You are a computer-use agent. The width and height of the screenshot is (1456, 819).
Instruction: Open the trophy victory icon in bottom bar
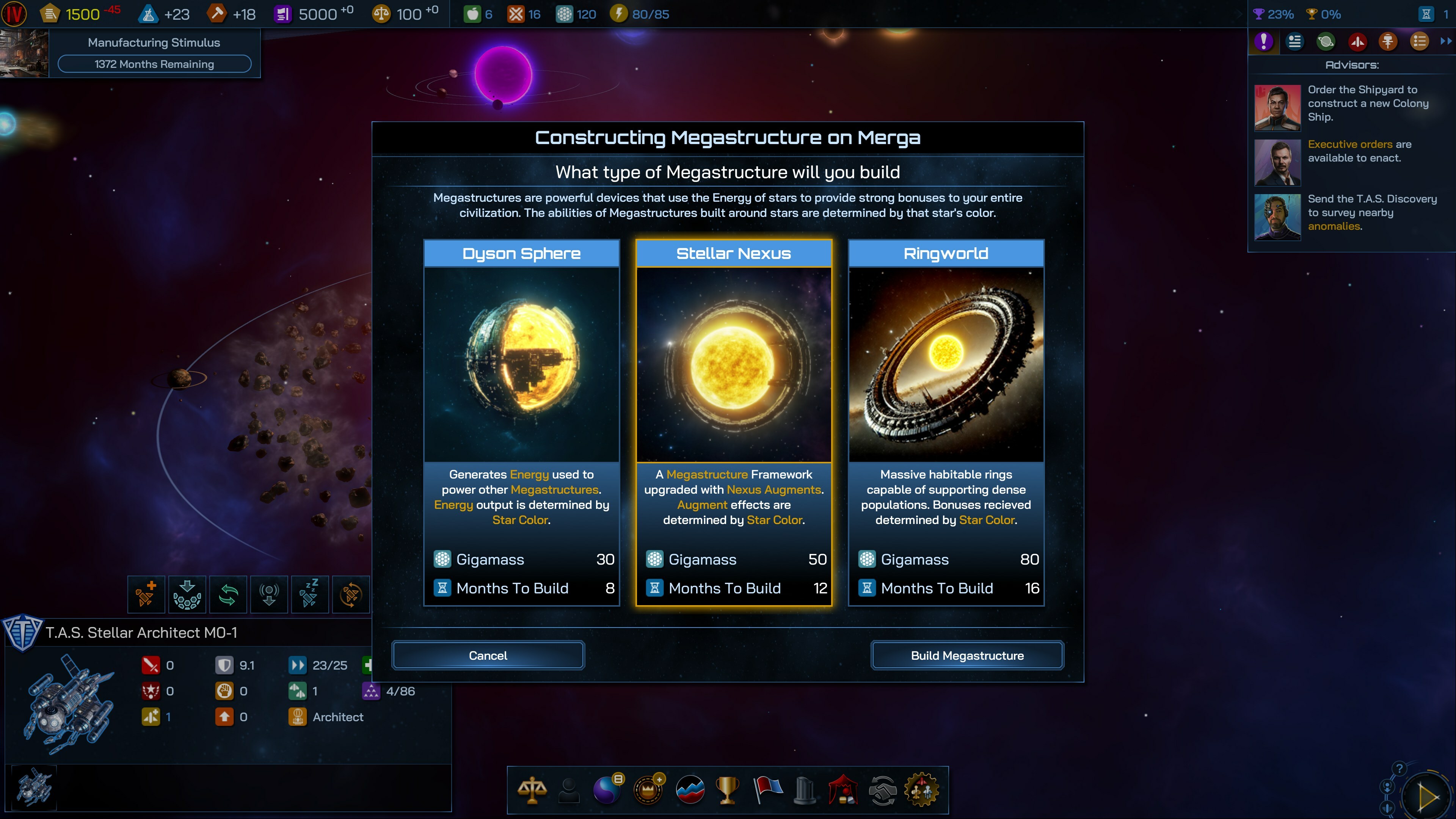pyautogui.click(x=727, y=790)
